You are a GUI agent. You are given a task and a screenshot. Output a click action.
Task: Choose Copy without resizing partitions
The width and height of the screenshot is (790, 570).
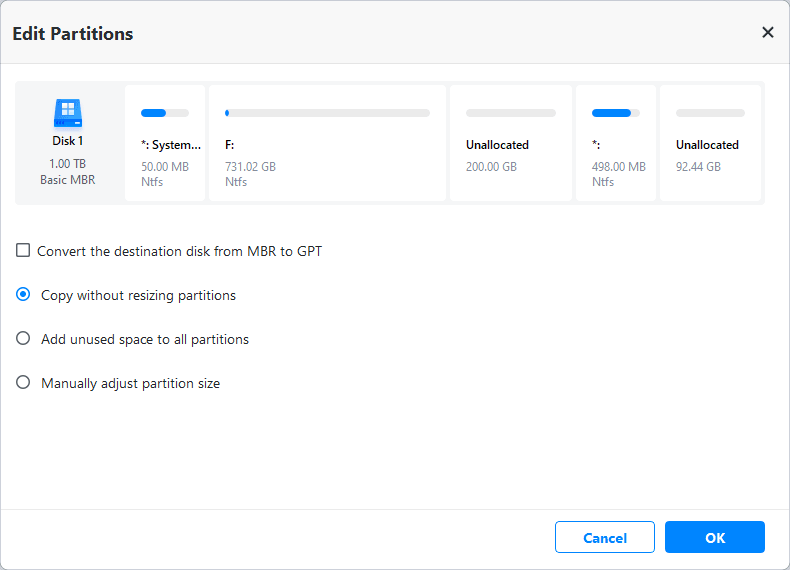pyautogui.click(x=24, y=295)
